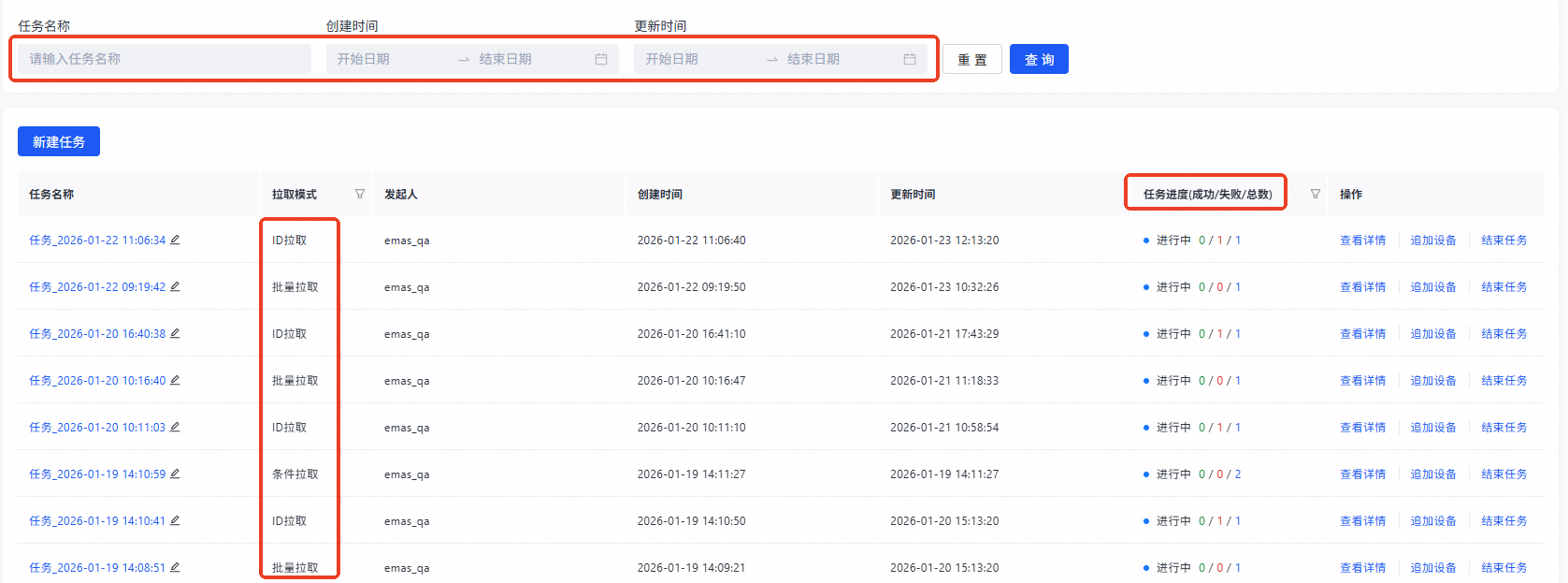The image size is (1568, 583).
Task: Click the 查询 button
Action: point(1039,59)
